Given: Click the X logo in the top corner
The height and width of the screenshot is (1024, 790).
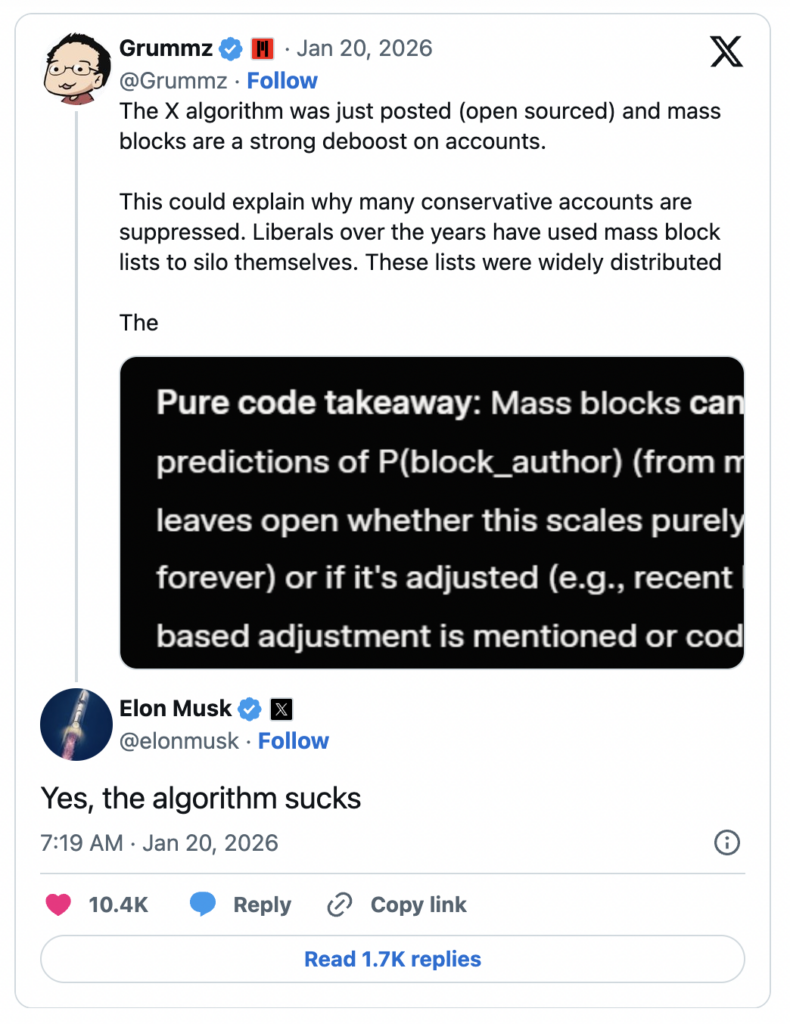Looking at the screenshot, I should coord(727,50).
